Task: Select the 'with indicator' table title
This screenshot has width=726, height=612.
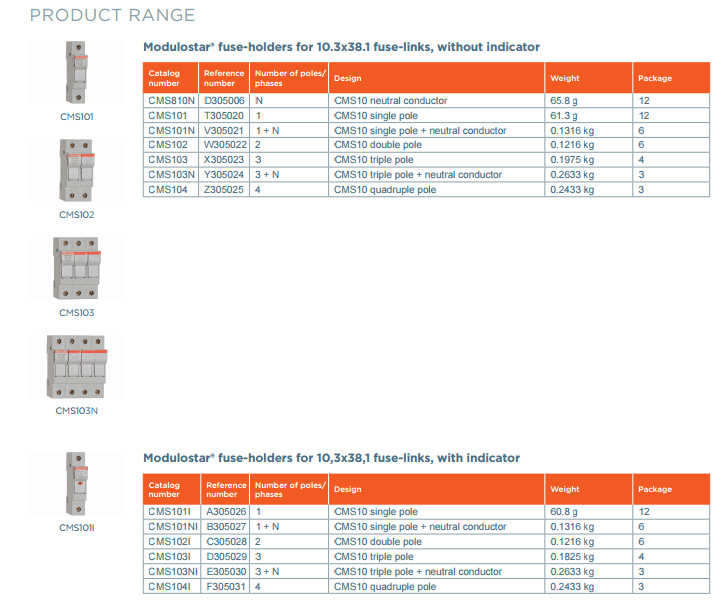Action: pyautogui.click(x=332, y=458)
